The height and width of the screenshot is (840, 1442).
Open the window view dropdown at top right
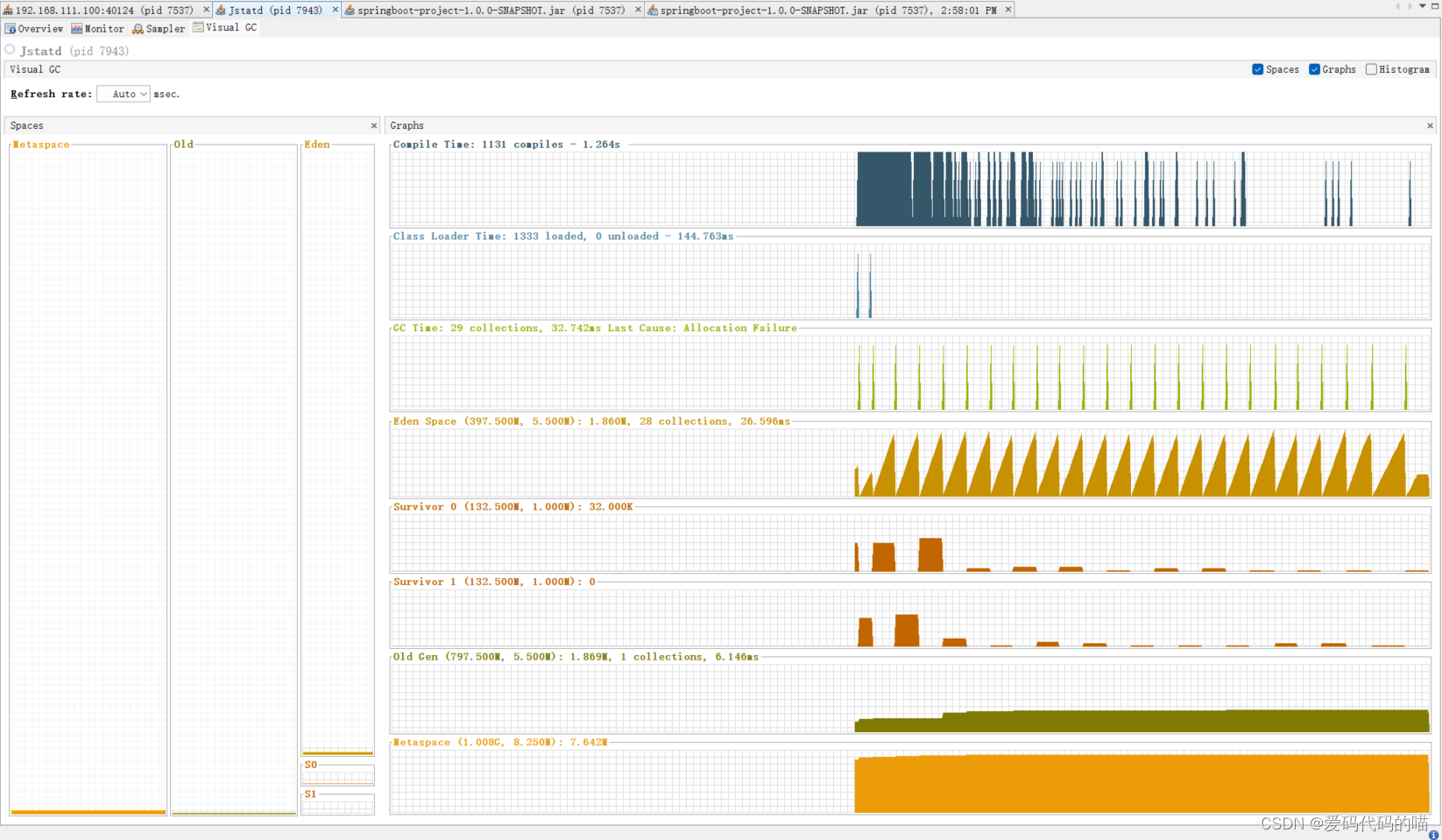(x=1435, y=6)
